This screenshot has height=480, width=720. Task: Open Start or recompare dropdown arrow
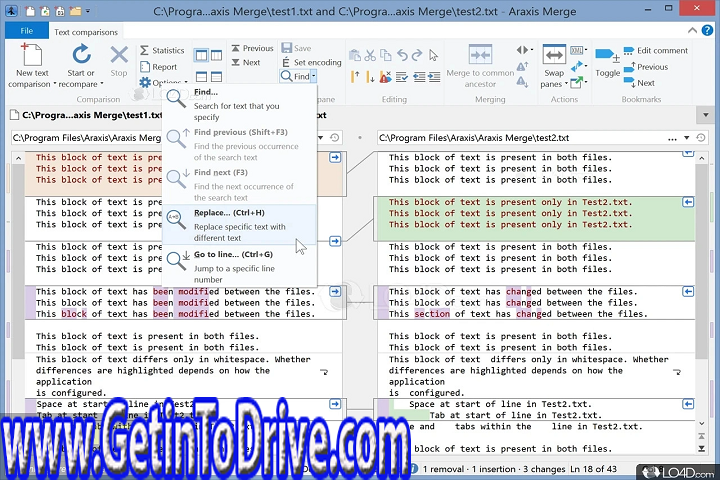[x=101, y=84]
